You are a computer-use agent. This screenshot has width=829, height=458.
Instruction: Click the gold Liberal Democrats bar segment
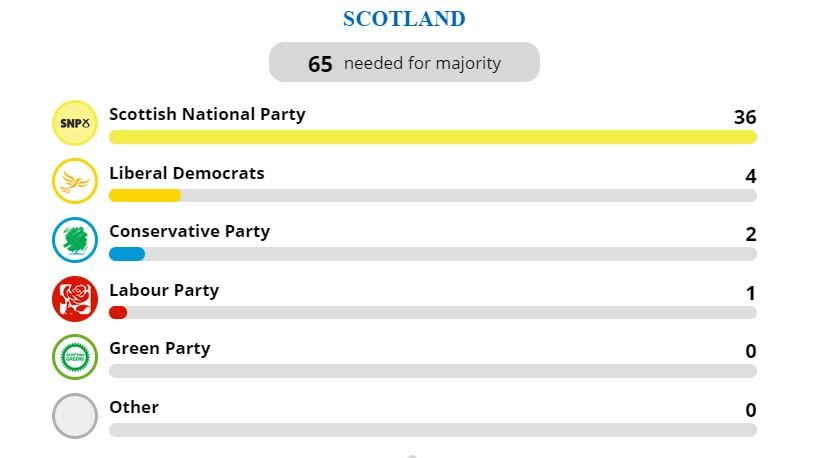(145, 196)
